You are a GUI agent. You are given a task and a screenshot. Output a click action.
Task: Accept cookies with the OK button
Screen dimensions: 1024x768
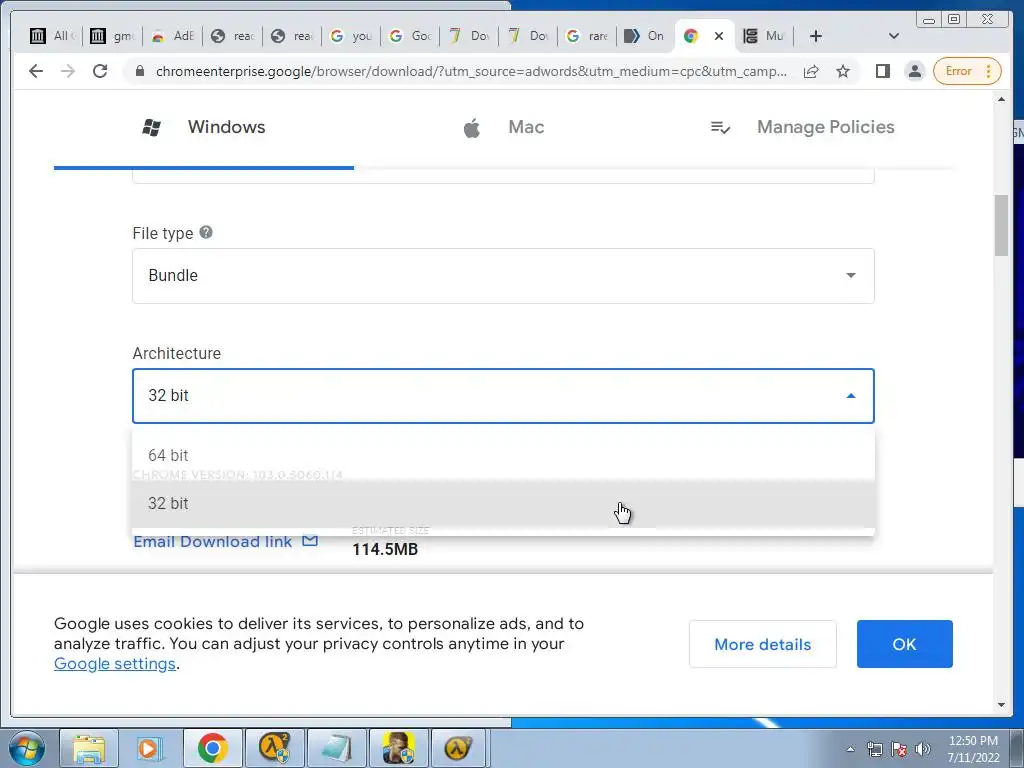click(904, 644)
